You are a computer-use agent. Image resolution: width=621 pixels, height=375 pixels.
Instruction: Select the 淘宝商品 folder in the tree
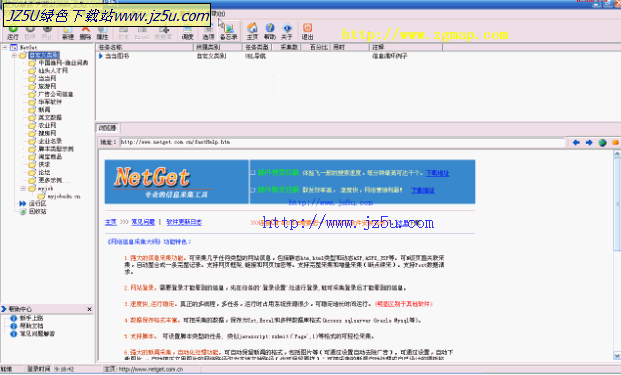50,157
